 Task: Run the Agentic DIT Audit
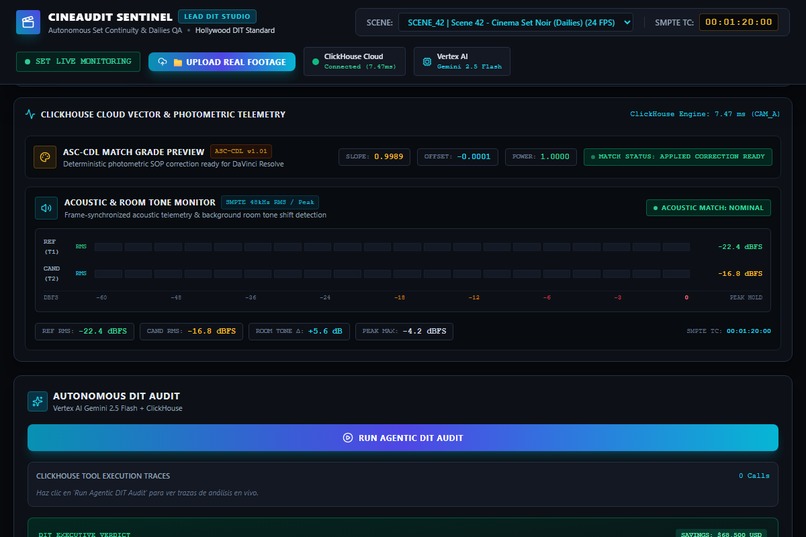point(403,438)
